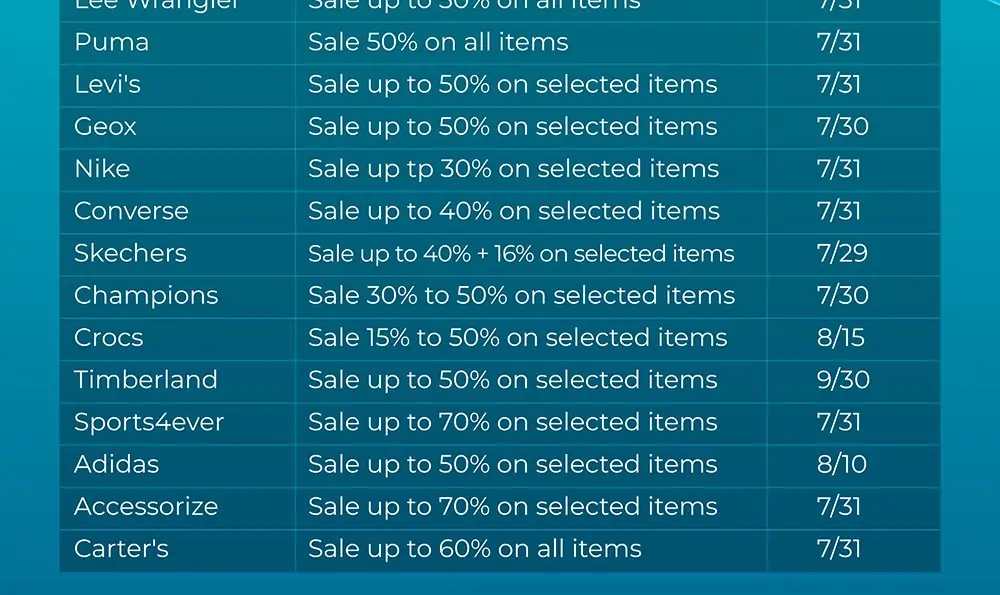Select the Skechers row label
Image resolution: width=1000 pixels, height=595 pixels.
[131, 253]
